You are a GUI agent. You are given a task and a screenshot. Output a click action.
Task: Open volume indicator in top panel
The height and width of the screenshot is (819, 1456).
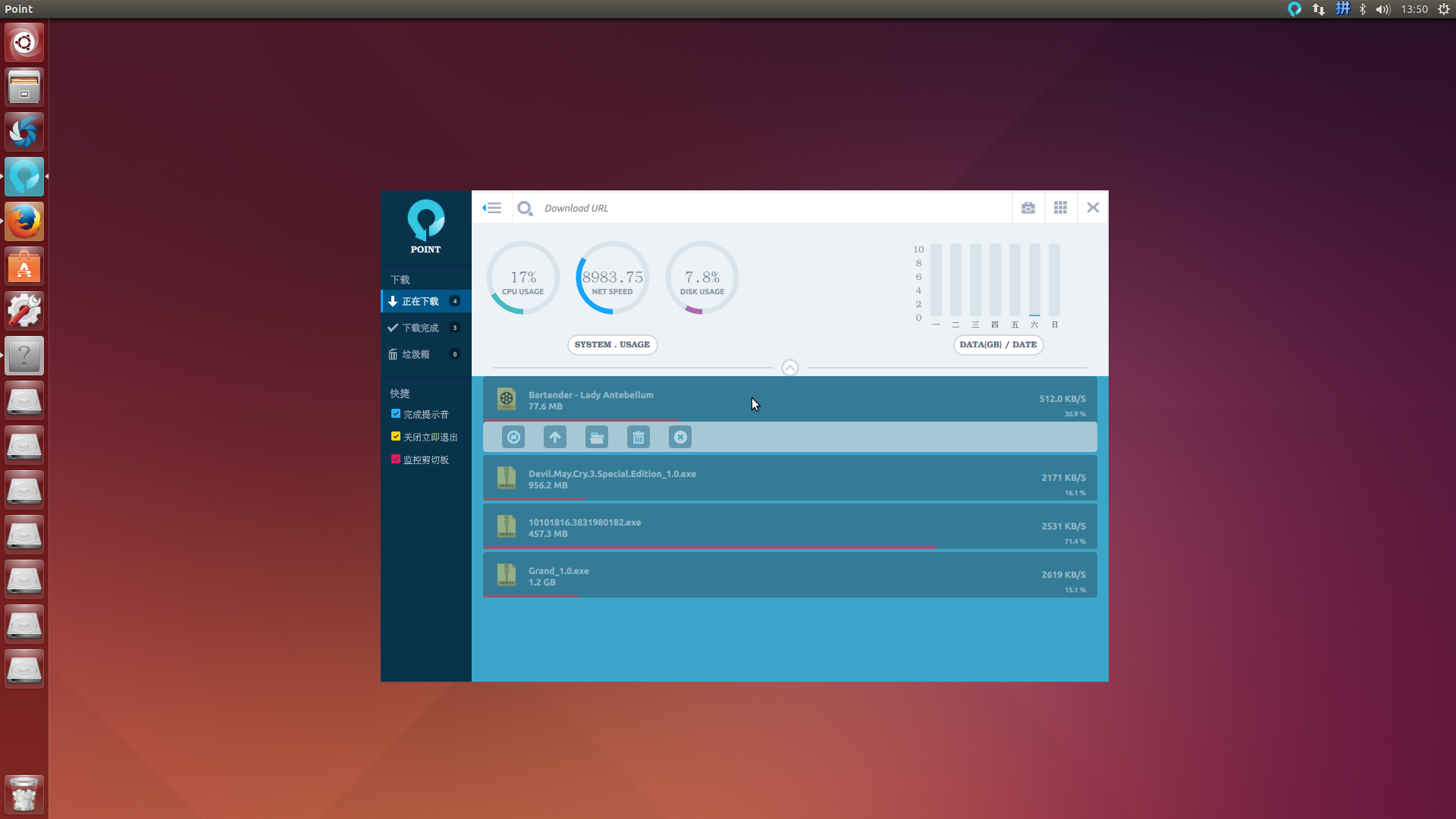[x=1383, y=9]
